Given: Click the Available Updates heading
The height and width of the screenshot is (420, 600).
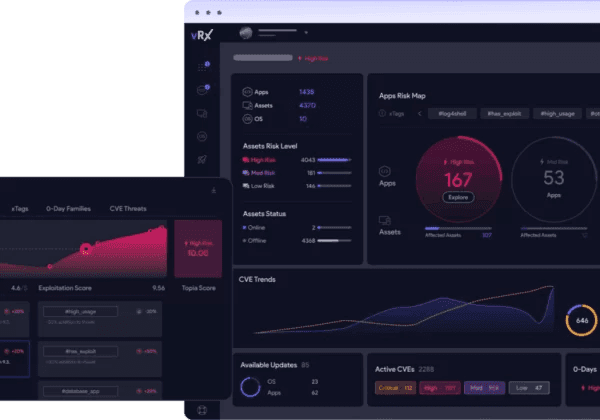Looking at the screenshot, I should [x=269, y=365].
